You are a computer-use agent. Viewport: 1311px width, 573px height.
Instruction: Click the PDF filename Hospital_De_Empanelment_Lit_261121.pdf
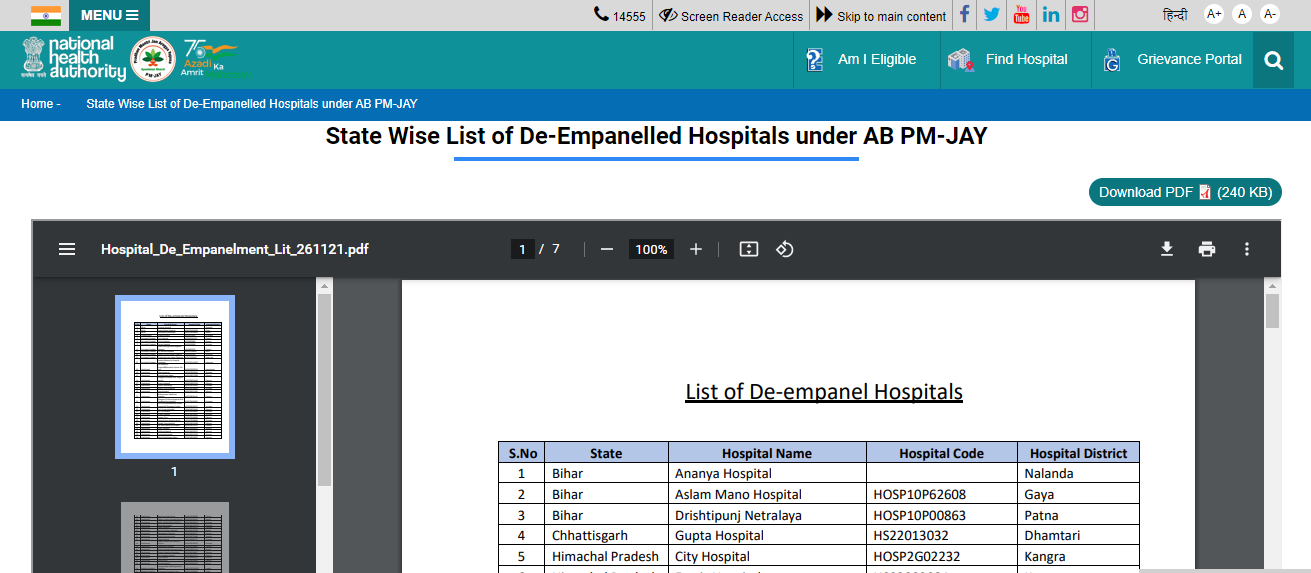coord(235,249)
